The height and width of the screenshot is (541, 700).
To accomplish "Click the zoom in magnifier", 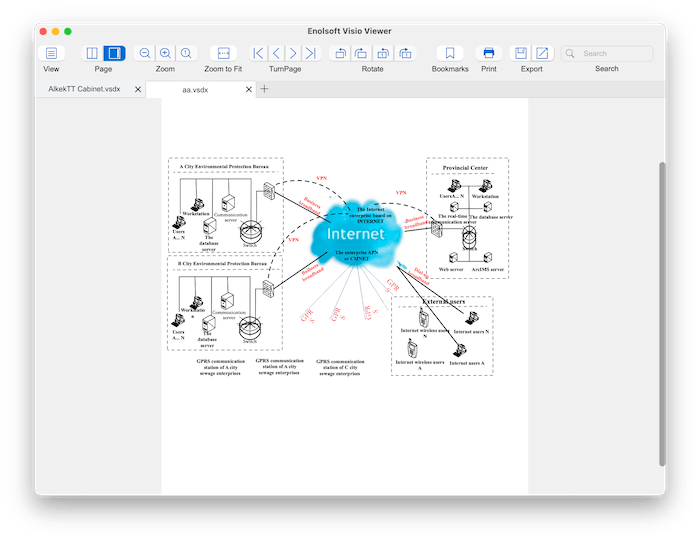I will click(x=165, y=53).
